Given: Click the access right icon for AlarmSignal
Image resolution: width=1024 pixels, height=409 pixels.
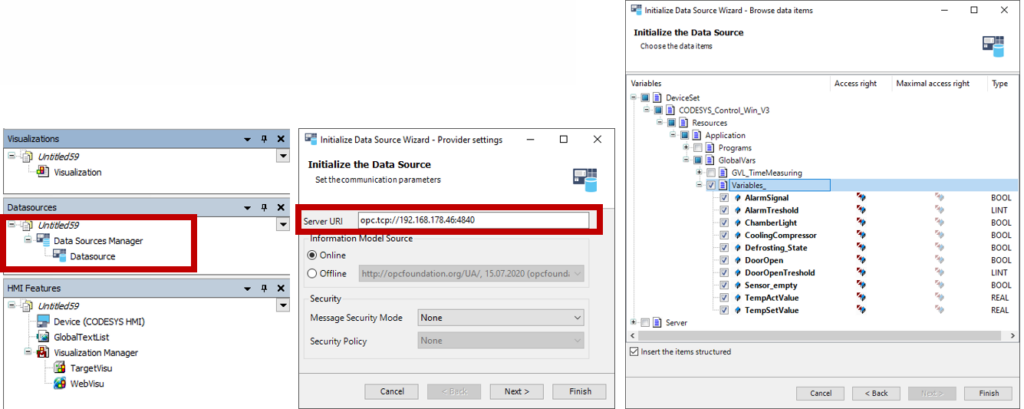Looking at the screenshot, I should pos(861,198).
